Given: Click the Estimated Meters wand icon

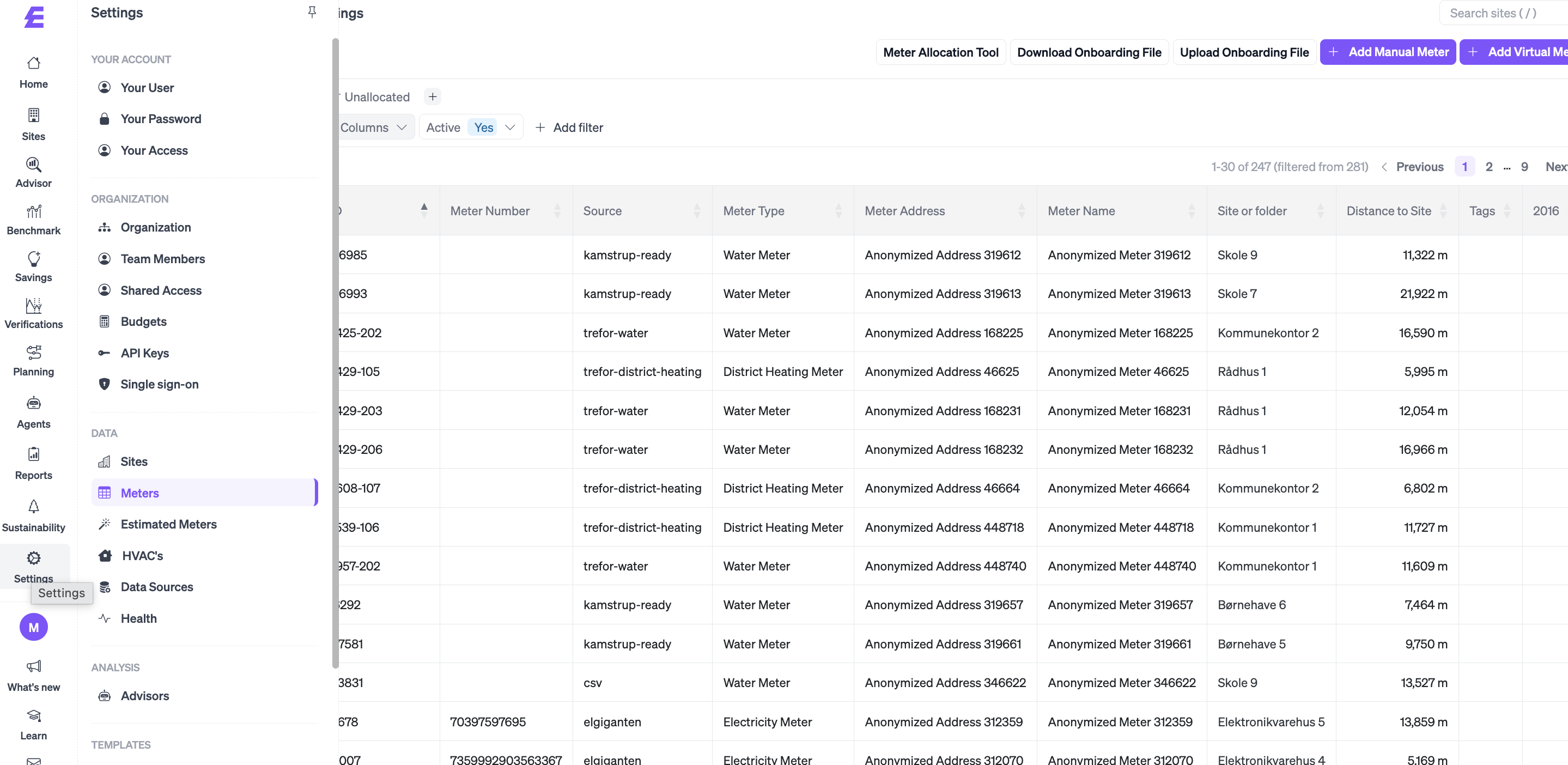Looking at the screenshot, I should click(105, 524).
